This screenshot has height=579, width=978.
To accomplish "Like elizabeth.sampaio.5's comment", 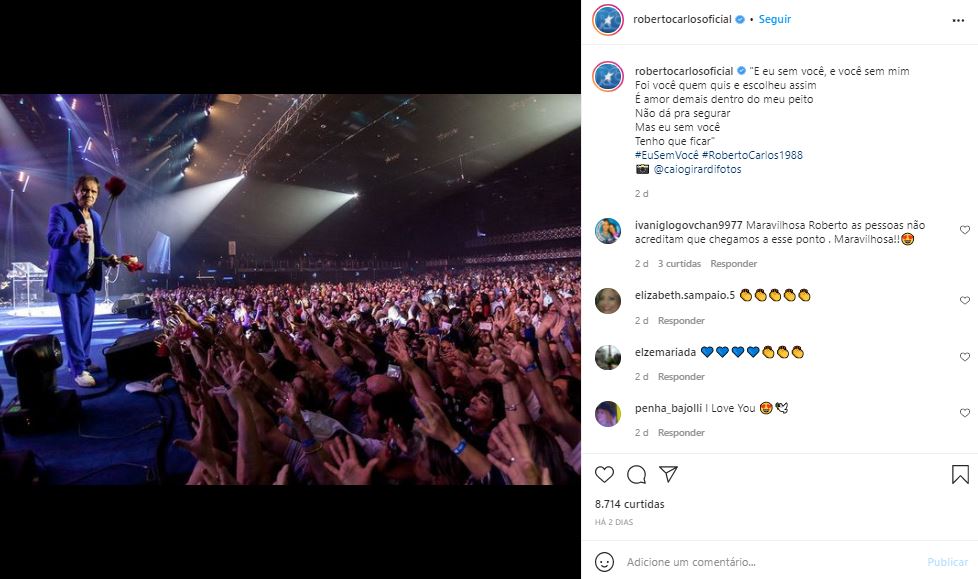I will pyautogui.click(x=964, y=301).
